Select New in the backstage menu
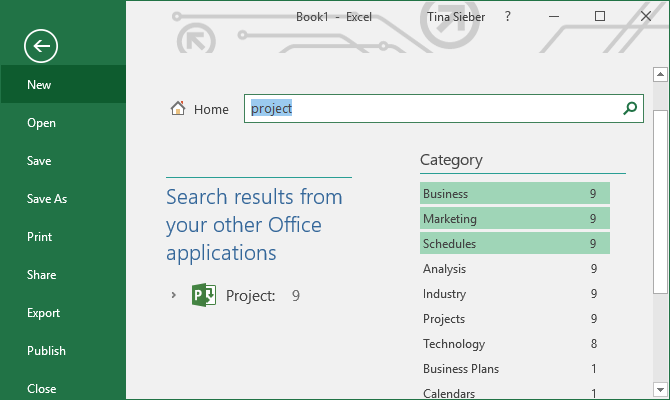The width and height of the screenshot is (670, 400). pos(63,84)
